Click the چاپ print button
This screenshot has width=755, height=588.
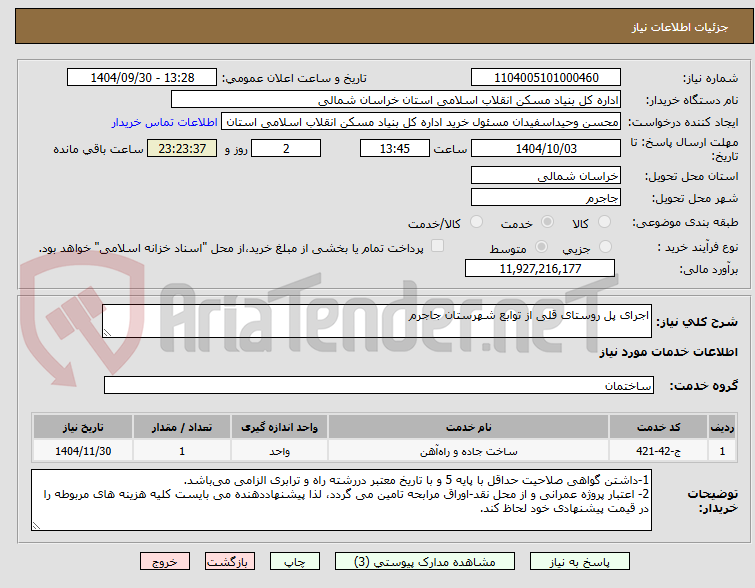[295, 562]
